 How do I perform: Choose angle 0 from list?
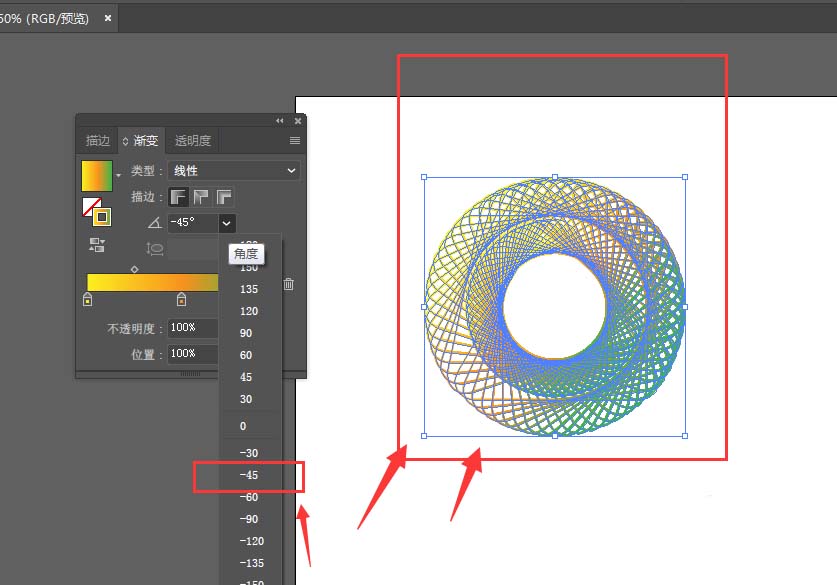click(x=243, y=426)
